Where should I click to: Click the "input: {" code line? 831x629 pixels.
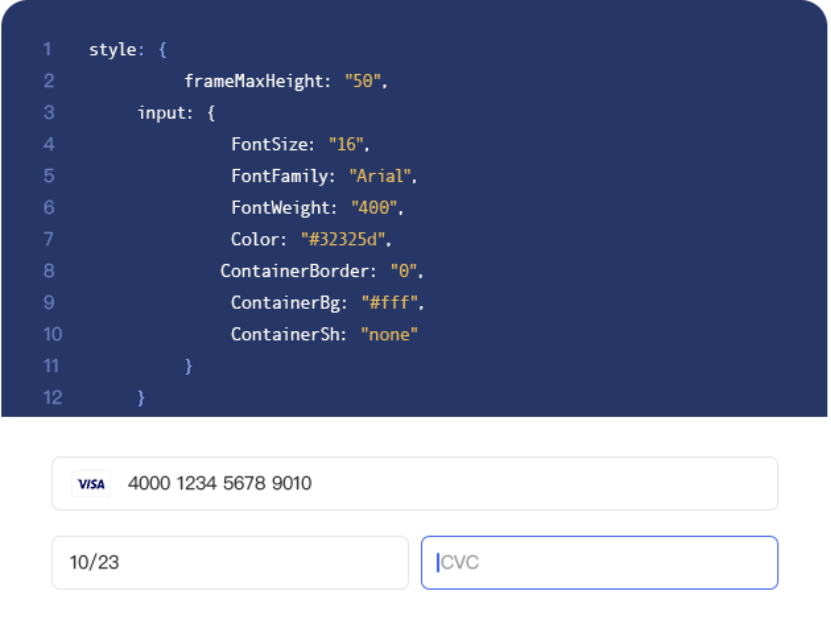(x=176, y=113)
